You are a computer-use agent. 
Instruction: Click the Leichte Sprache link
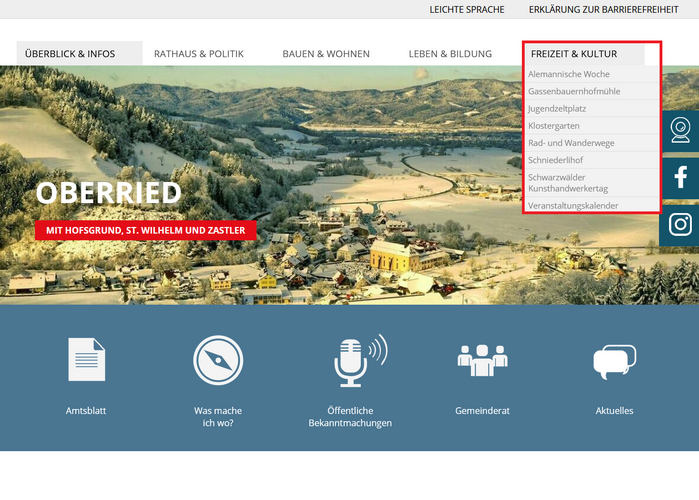(467, 9)
